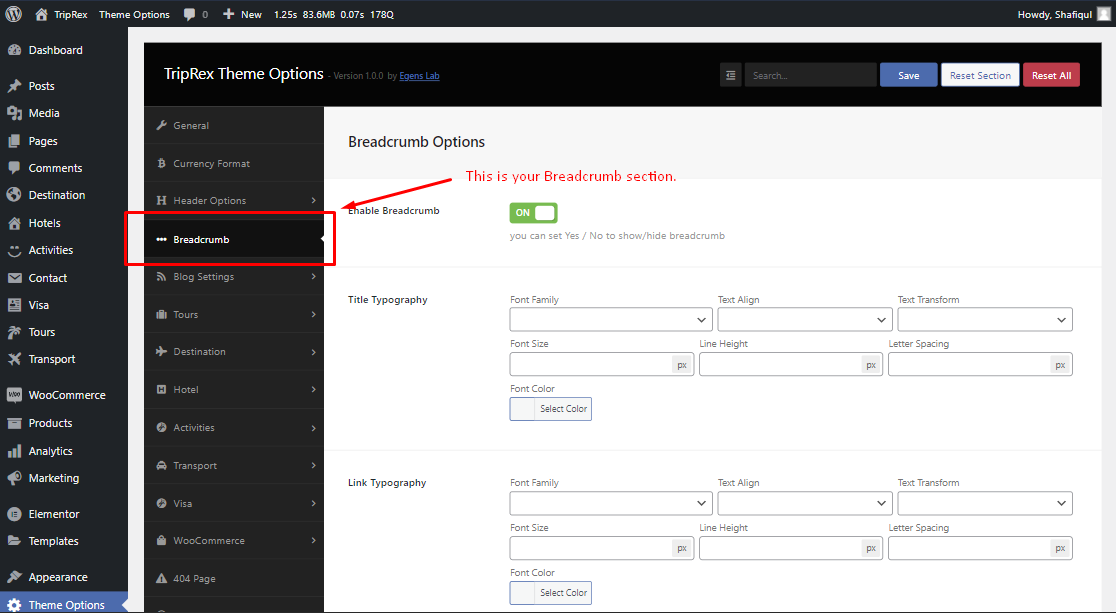Expand the WooCommerce section arrow in theme panel
Image resolution: width=1116 pixels, height=613 pixels.
(313, 540)
